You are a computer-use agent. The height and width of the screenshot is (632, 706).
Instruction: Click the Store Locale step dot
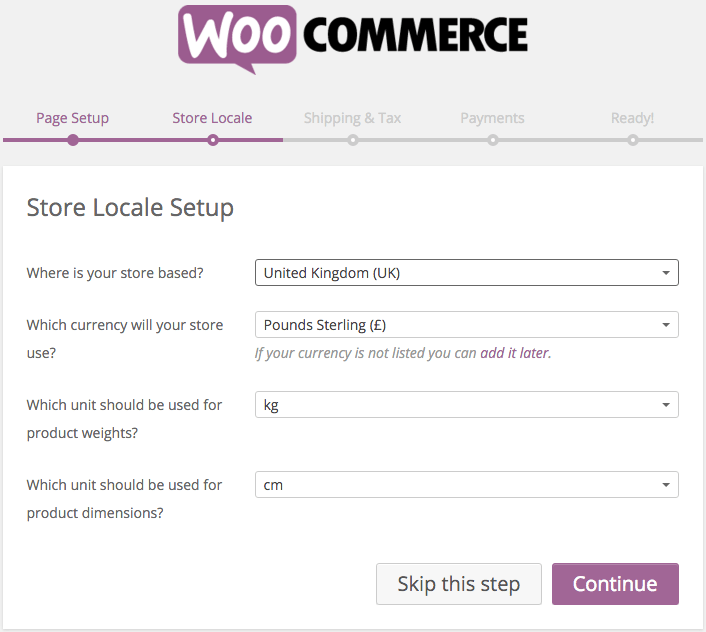213,140
